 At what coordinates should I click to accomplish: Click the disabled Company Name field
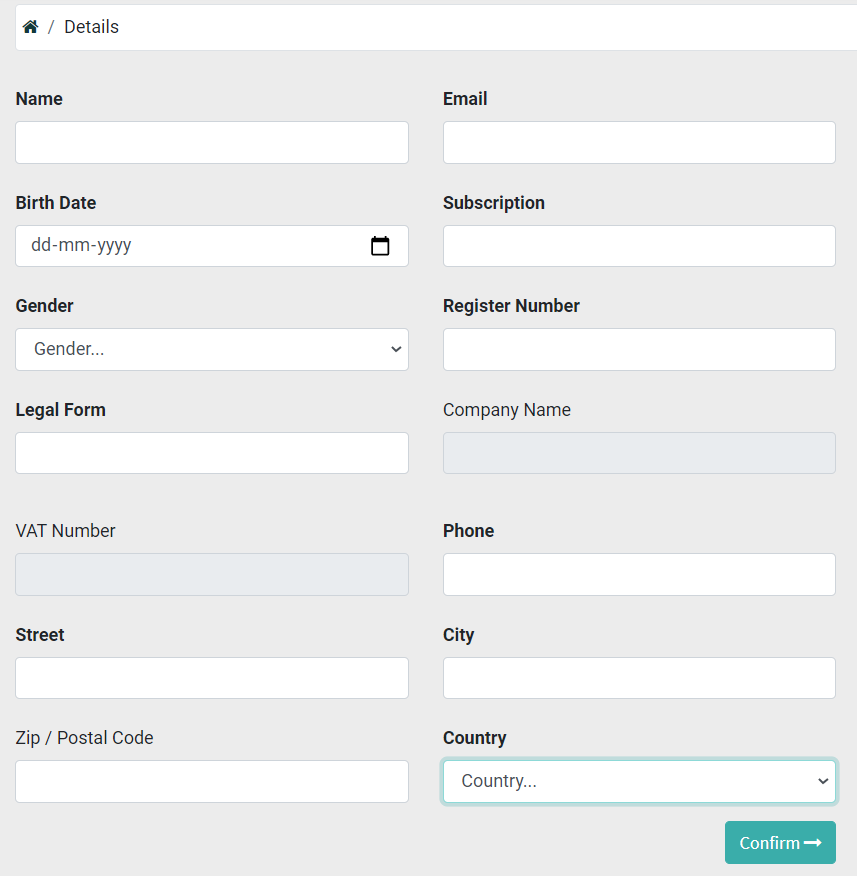639,453
